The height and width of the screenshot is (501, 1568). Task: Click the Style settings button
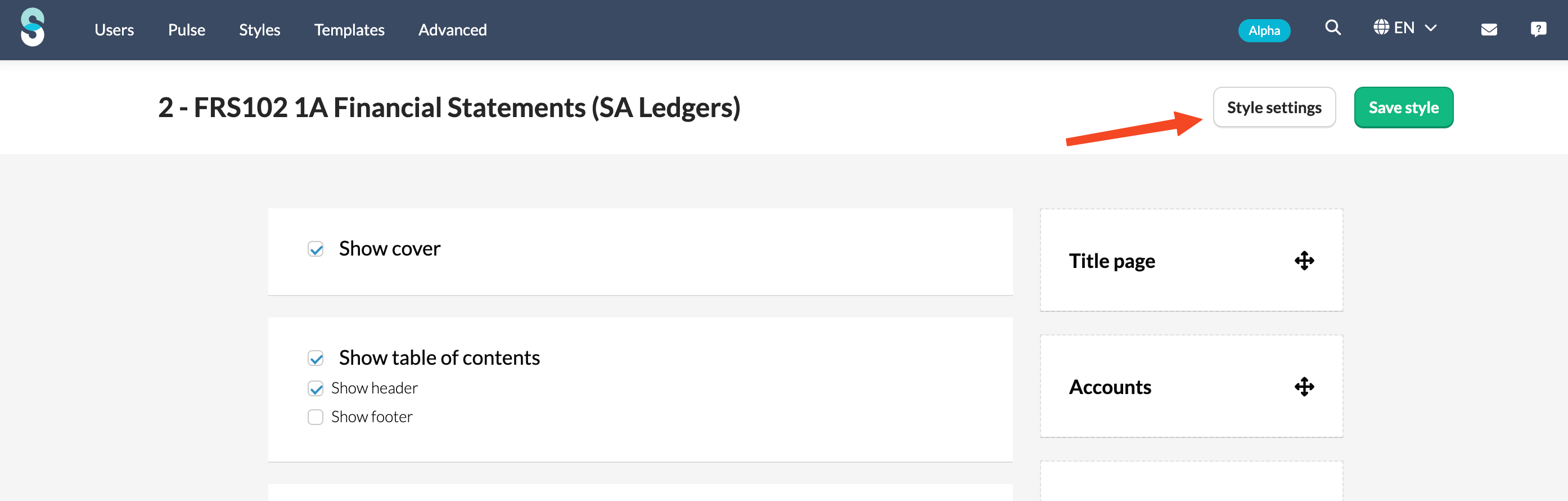[x=1274, y=108]
